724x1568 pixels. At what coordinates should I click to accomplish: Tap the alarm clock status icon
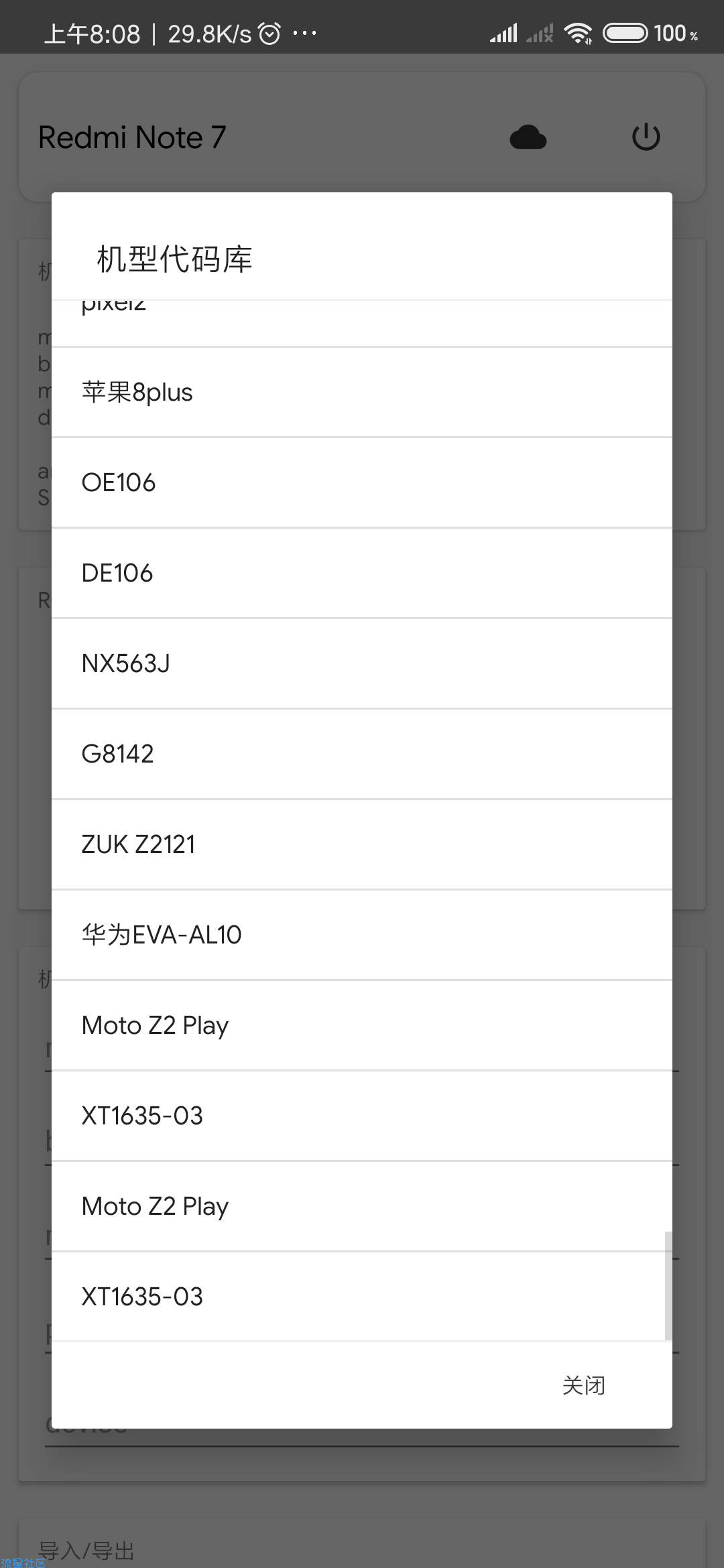pyautogui.click(x=269, y=33)
